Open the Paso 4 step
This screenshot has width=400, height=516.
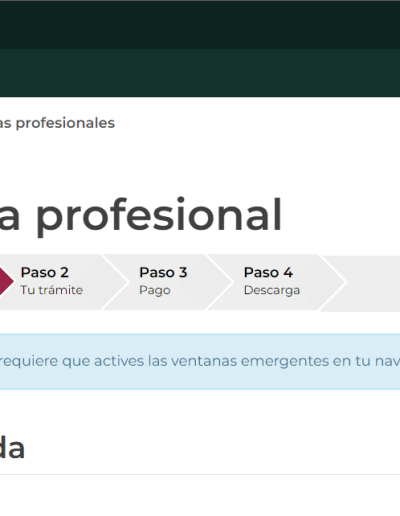277,282
